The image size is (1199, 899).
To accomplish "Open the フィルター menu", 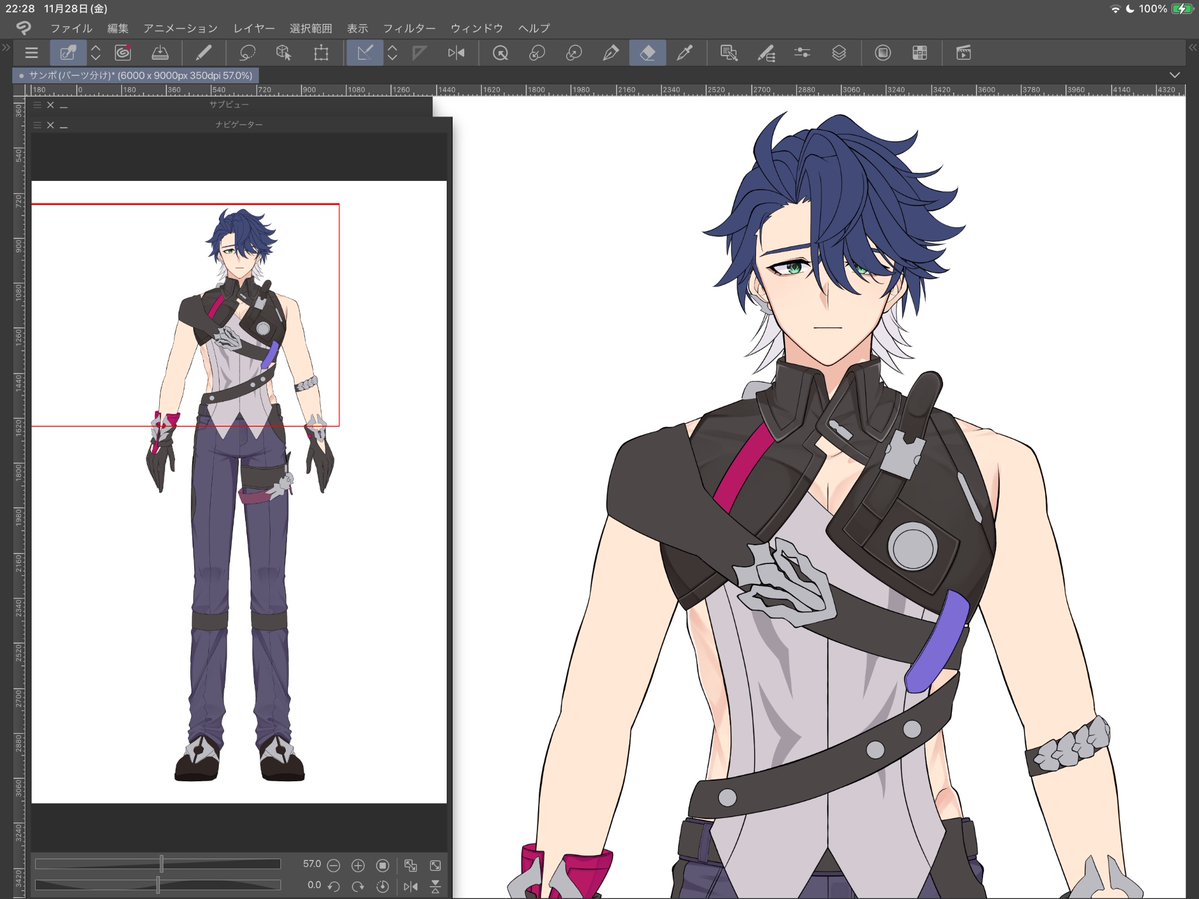I will 409,28.
